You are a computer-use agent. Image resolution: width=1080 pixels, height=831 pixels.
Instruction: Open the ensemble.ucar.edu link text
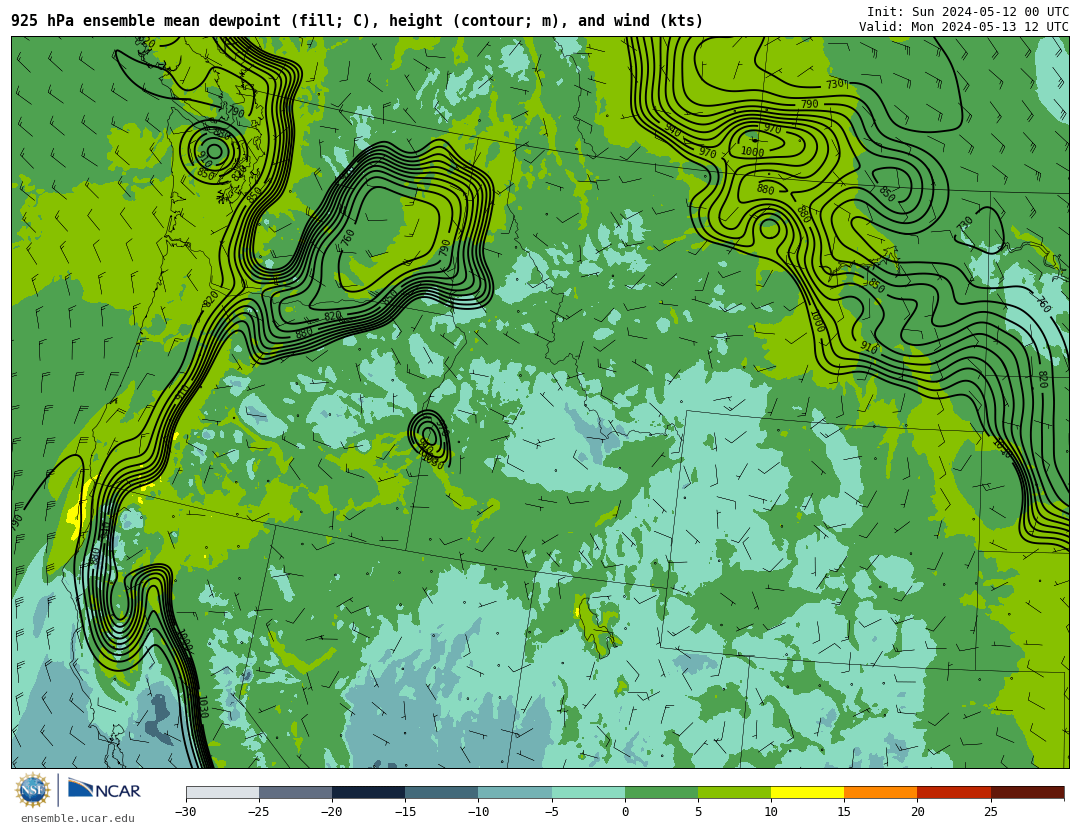[x=78, y=819]
